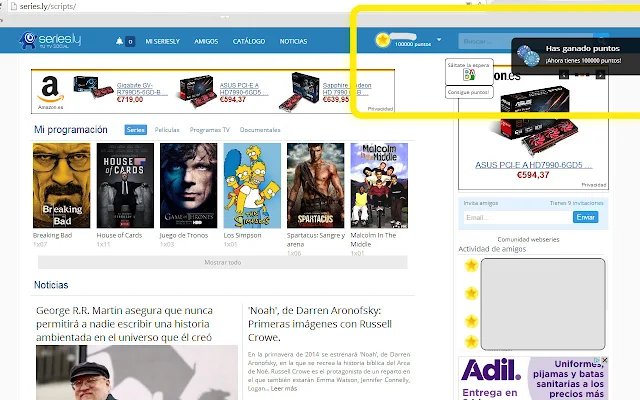Click the Juego de Tronos title
Viewport: 640px width, 400px height.
coord(184,235)
